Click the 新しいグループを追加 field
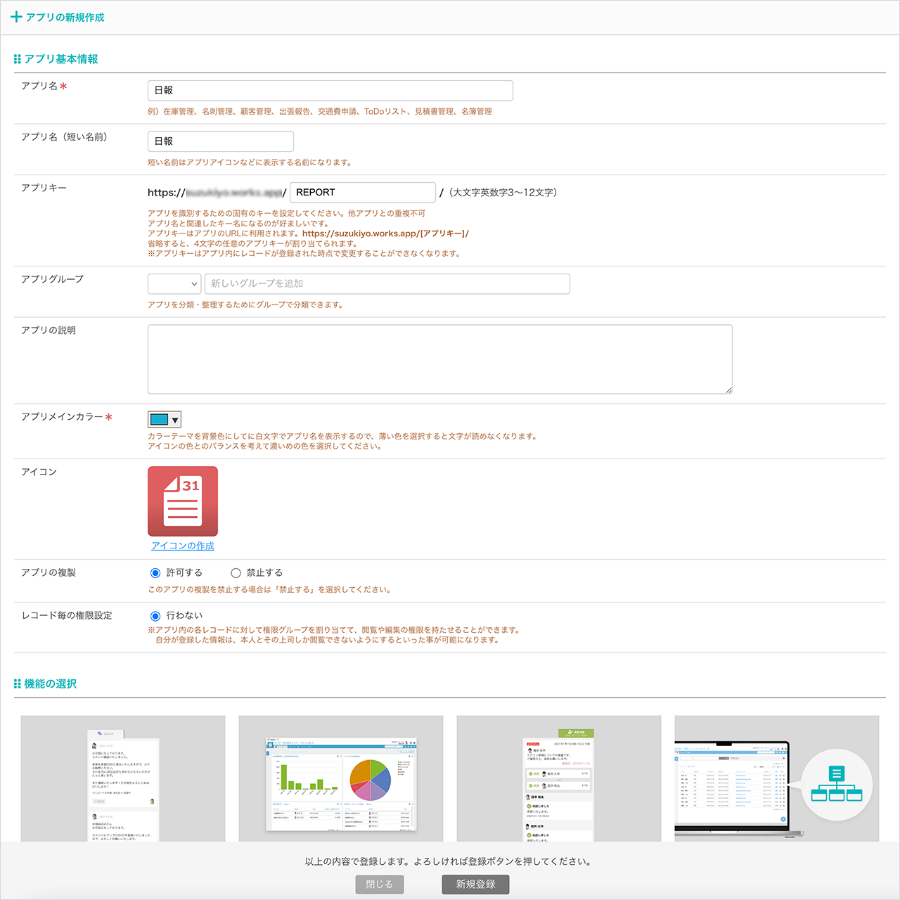 pyautogui.click(x=387, y=284)
